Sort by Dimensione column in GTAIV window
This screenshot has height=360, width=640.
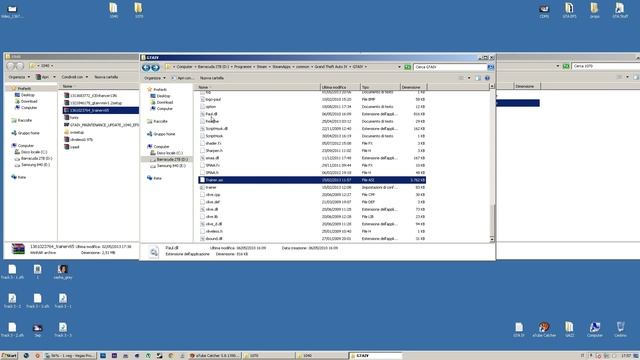[x=413, y=87]
